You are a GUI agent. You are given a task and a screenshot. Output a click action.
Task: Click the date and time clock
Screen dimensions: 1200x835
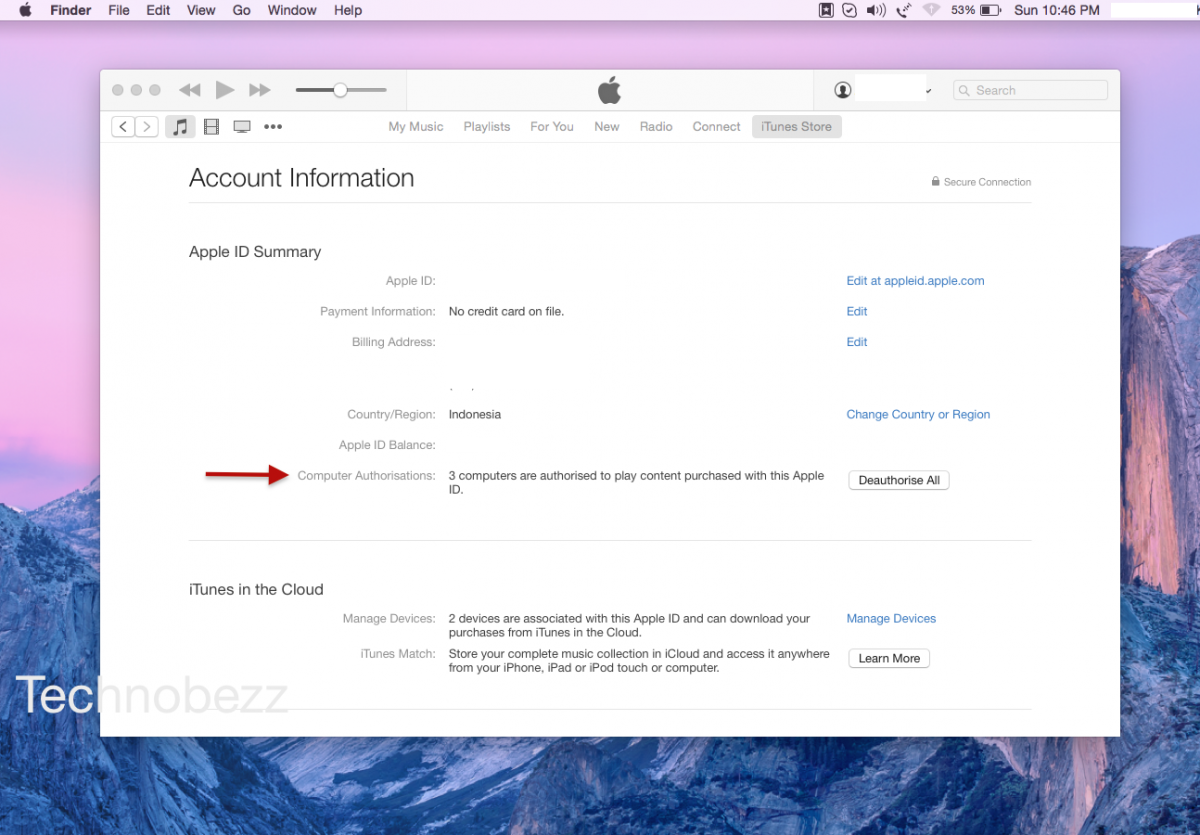pos(1057,10)
